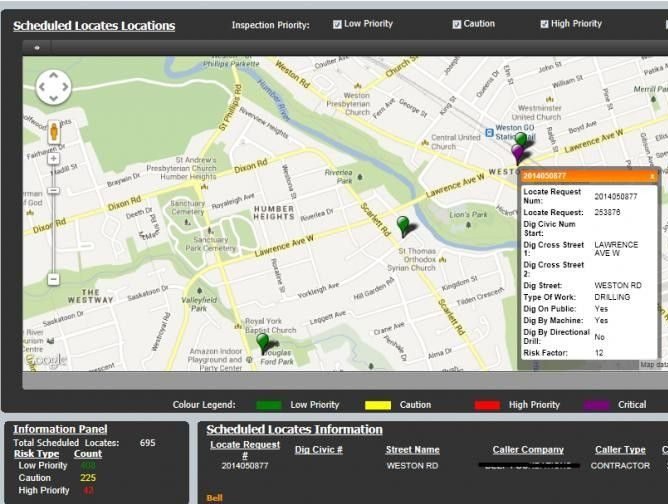Viewport: 668px width, 504px height.
Task: Click the LAWRENCE AVE W cross street value
Action: click(616, 249)
